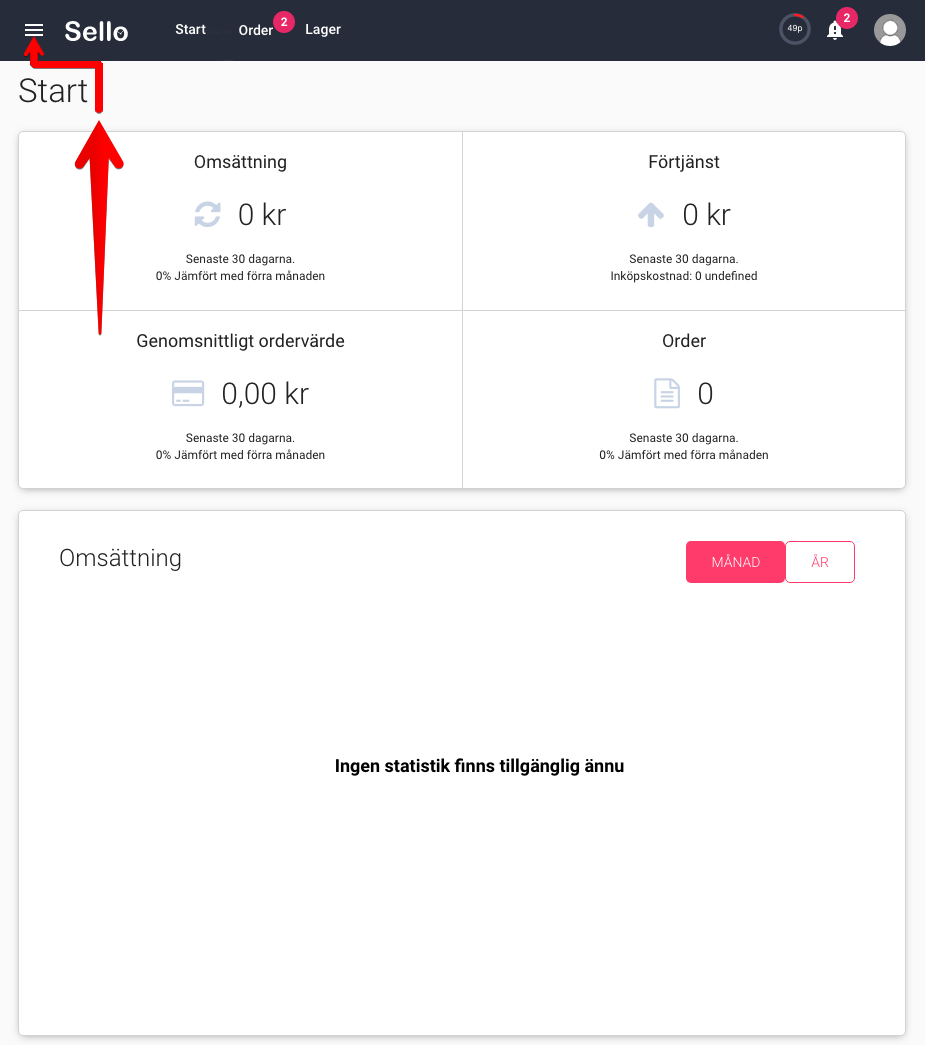Click the red badge on Order

284,21
